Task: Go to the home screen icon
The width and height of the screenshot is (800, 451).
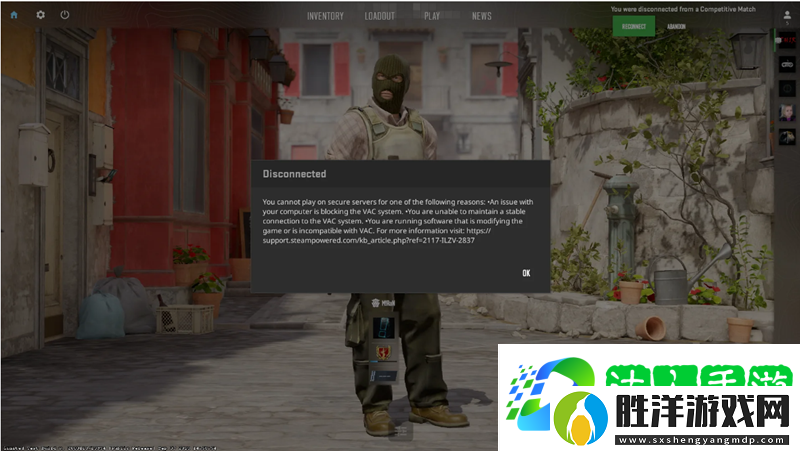Action: 14,15
